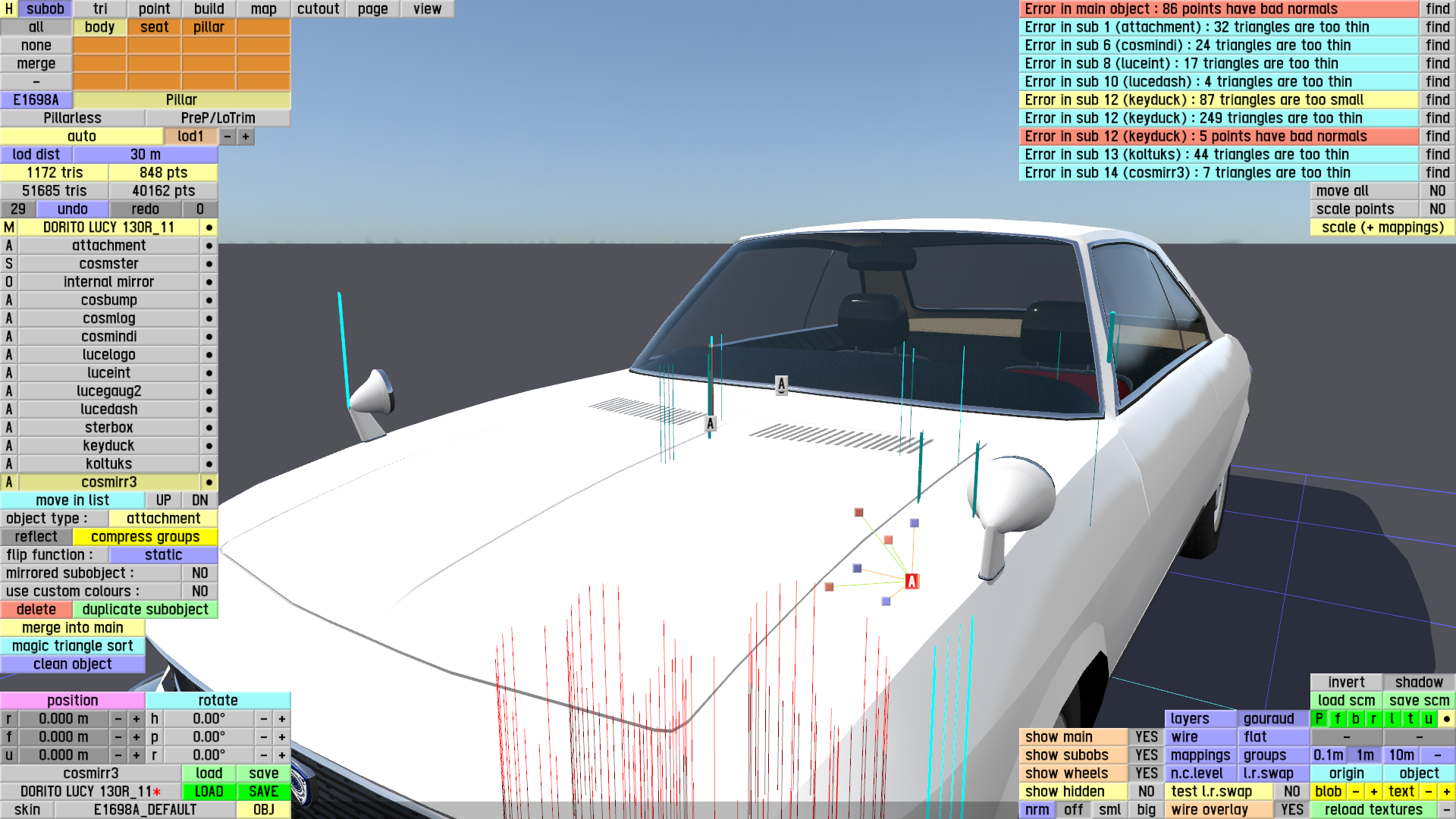
Task: Open the cutout tab
Action: tap(318, 9)
